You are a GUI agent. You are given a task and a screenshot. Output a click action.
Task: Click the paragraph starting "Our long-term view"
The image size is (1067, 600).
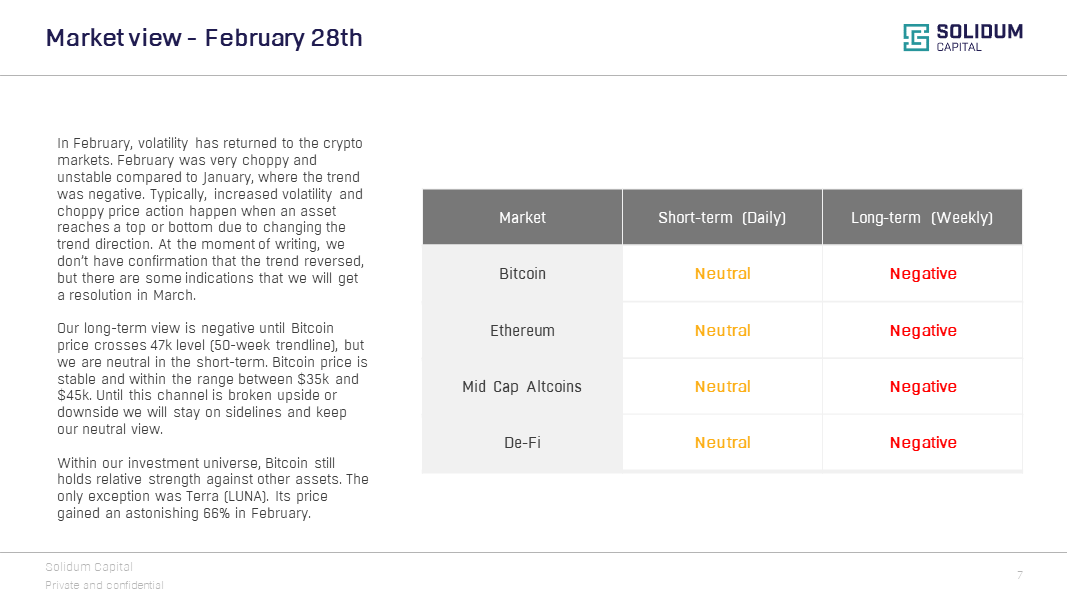[212, 379]
